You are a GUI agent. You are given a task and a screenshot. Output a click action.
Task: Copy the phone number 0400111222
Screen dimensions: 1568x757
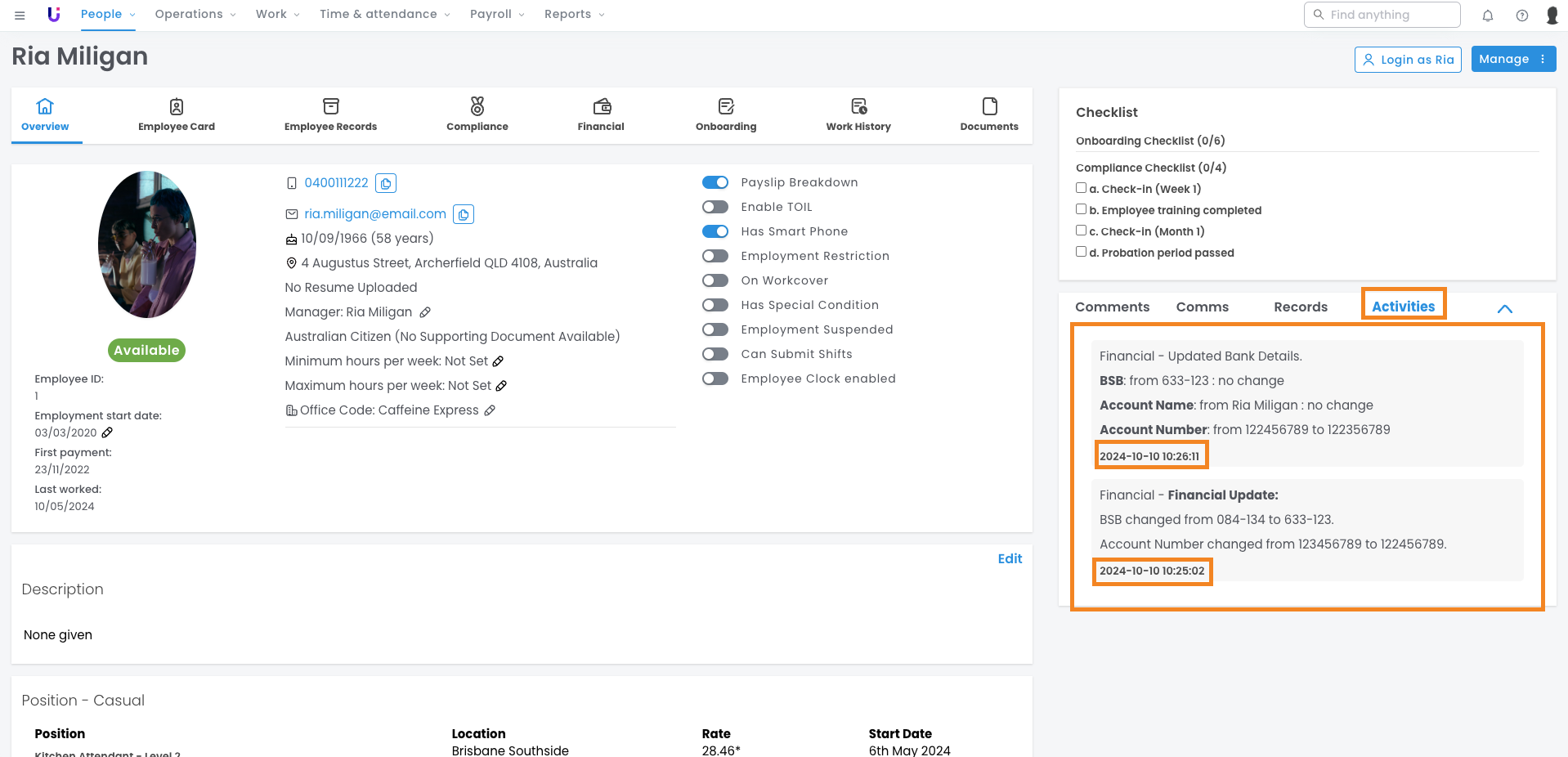pos(386,183)
